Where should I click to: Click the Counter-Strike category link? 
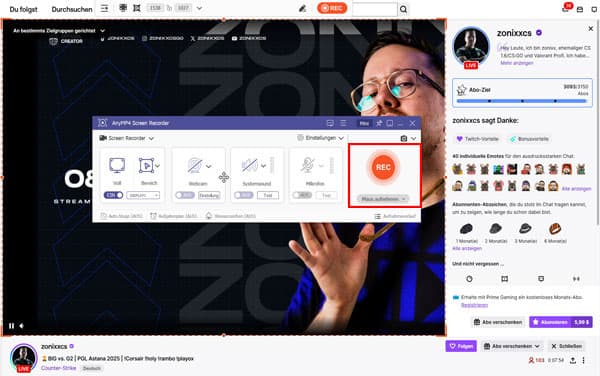pos(59,368)
